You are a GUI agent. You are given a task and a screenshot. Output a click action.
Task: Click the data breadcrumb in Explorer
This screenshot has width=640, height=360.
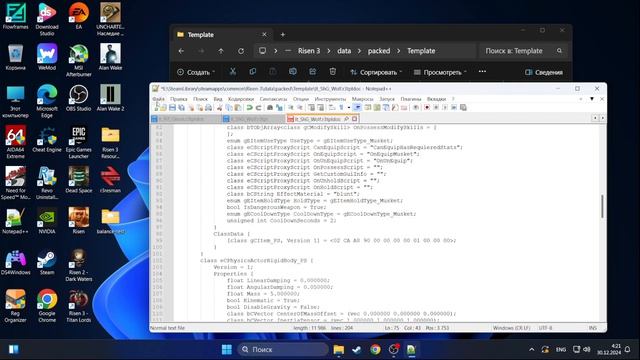[344, 51]
